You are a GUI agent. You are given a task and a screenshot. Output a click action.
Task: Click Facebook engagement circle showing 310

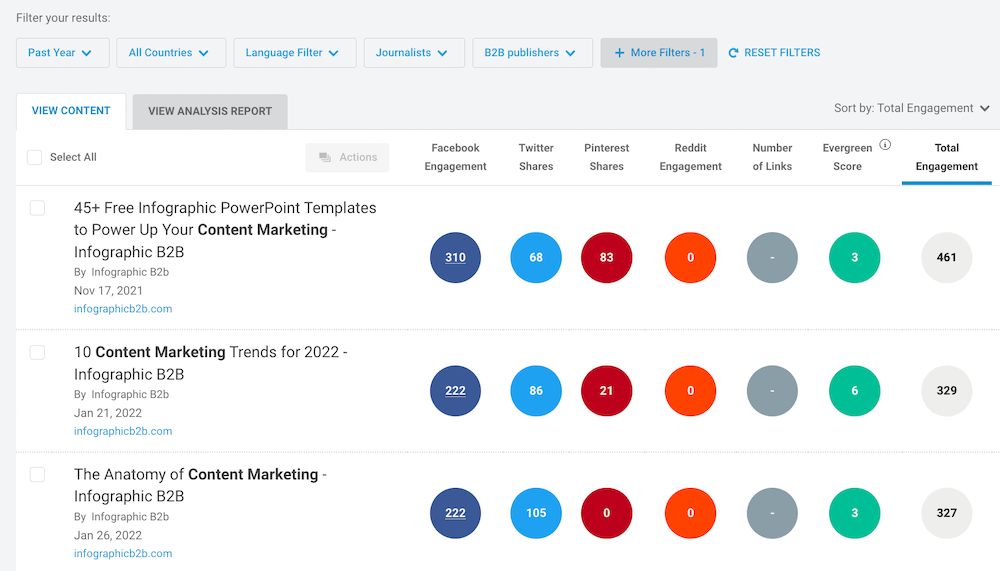tap(455, 257)
